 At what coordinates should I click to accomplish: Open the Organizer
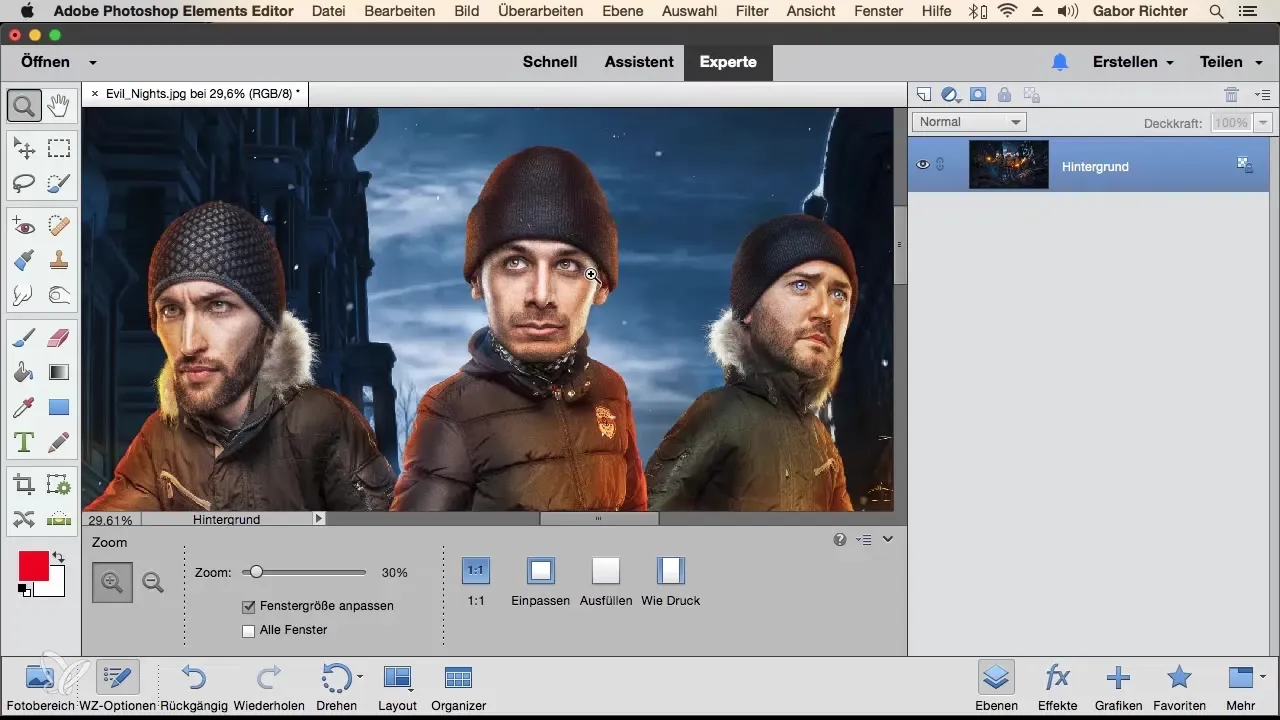coord(458,686)
